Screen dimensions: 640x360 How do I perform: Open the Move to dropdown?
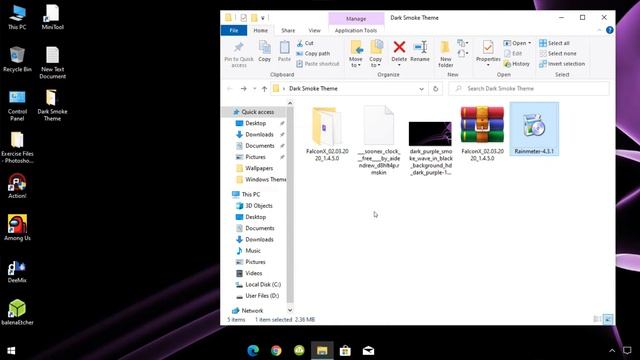pos(356,54)
